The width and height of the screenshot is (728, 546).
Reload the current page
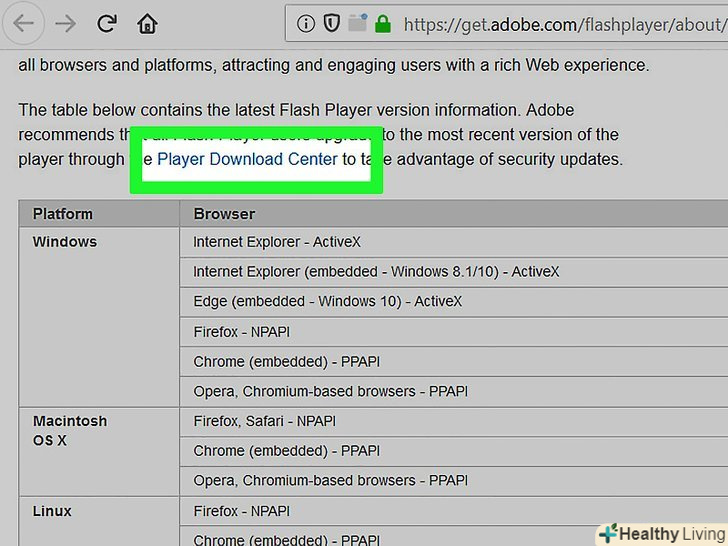(x=108, y=23)
